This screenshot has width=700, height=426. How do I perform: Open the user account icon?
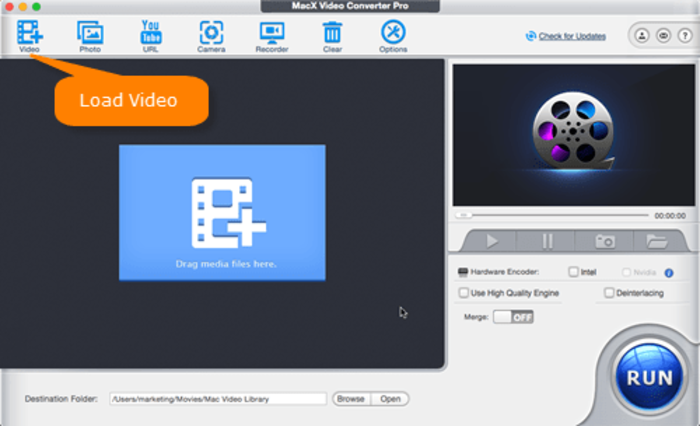[642, 35]
